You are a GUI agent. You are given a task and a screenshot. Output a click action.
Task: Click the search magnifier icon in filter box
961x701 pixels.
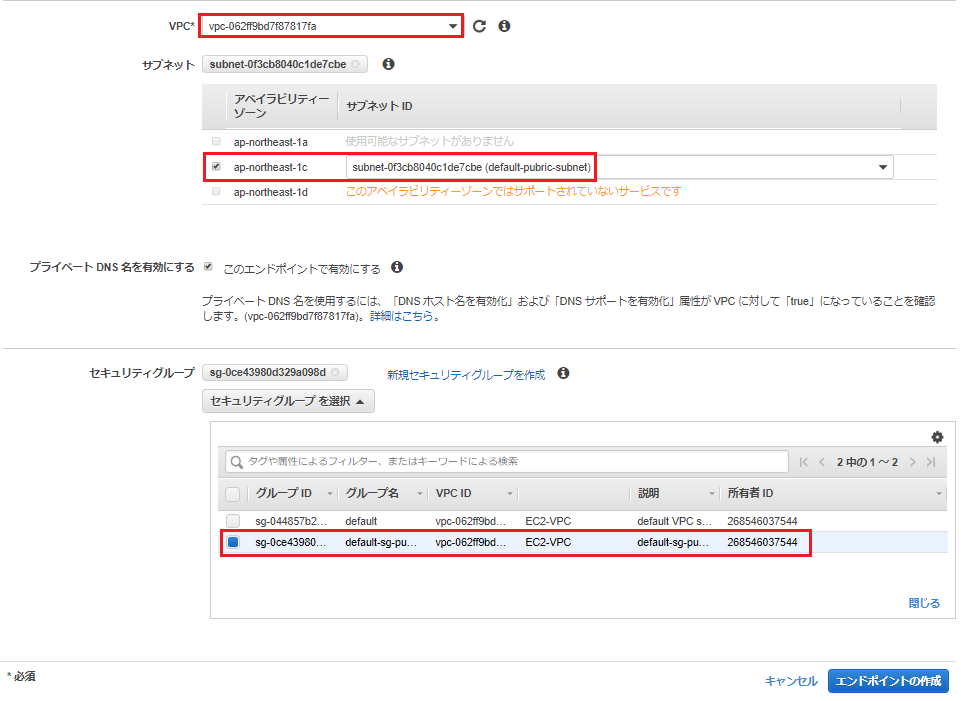[x=237, y=462]
